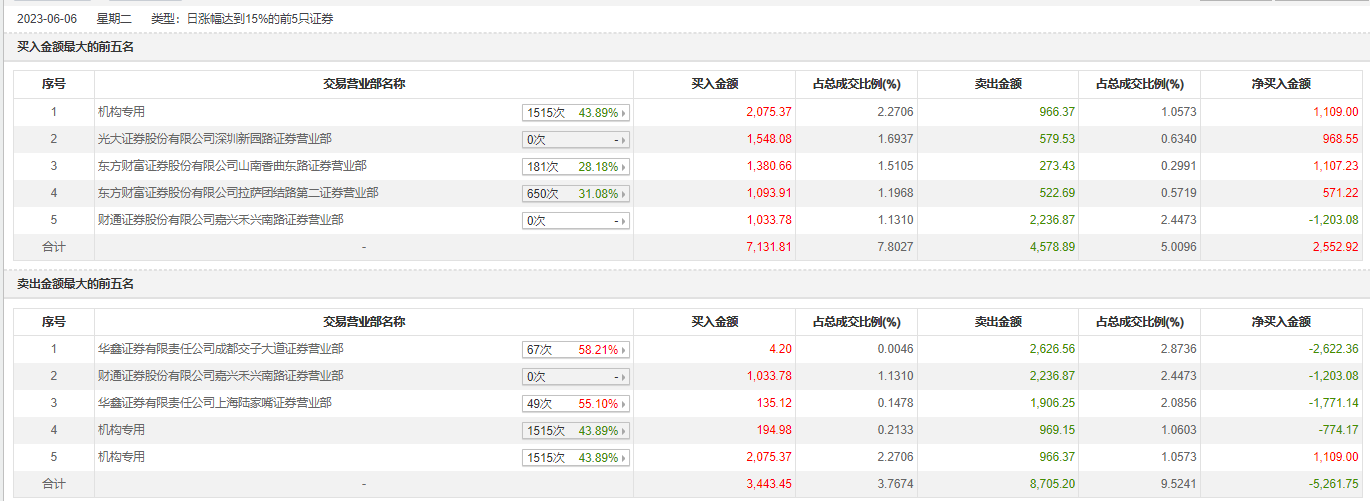
Task: Click the buy table's 交易营业部名称 header
Action: 364,84
